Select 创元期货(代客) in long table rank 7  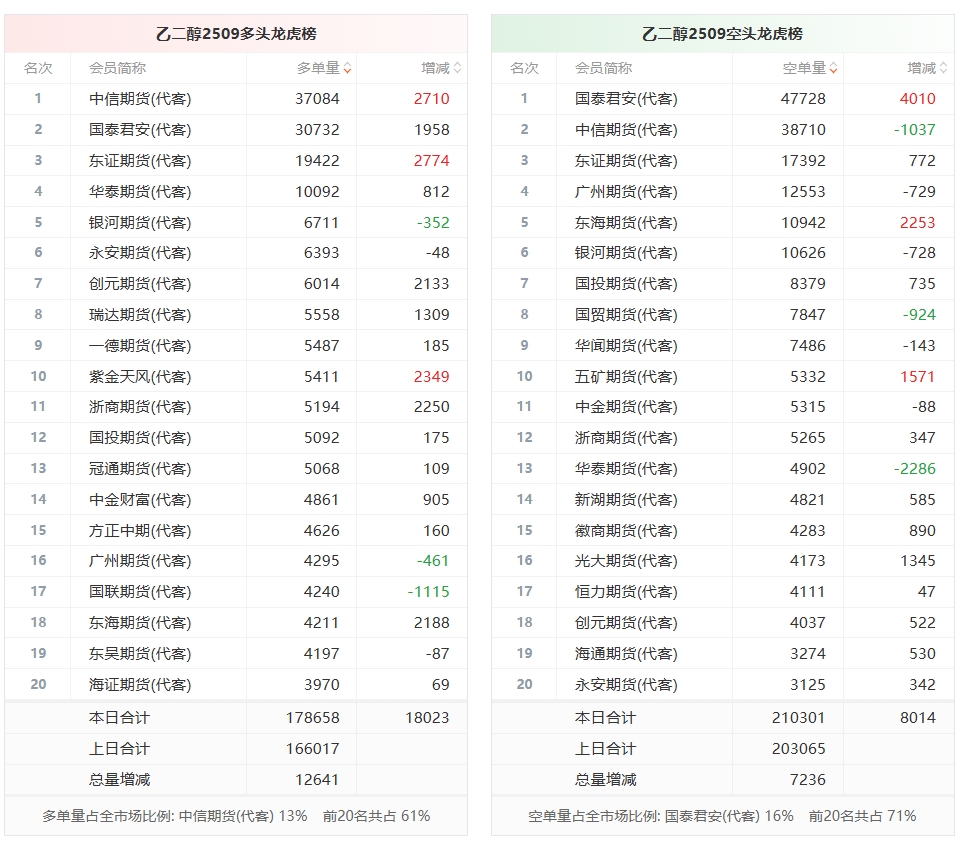click(x=140, y=284)
